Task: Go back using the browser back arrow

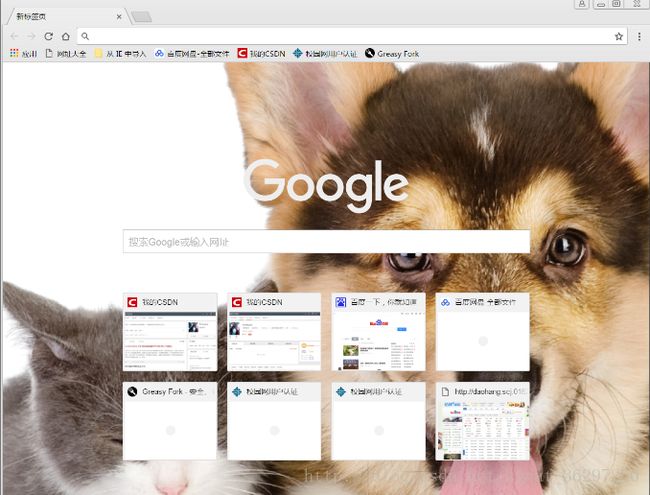Action: [x=14, y=36]
